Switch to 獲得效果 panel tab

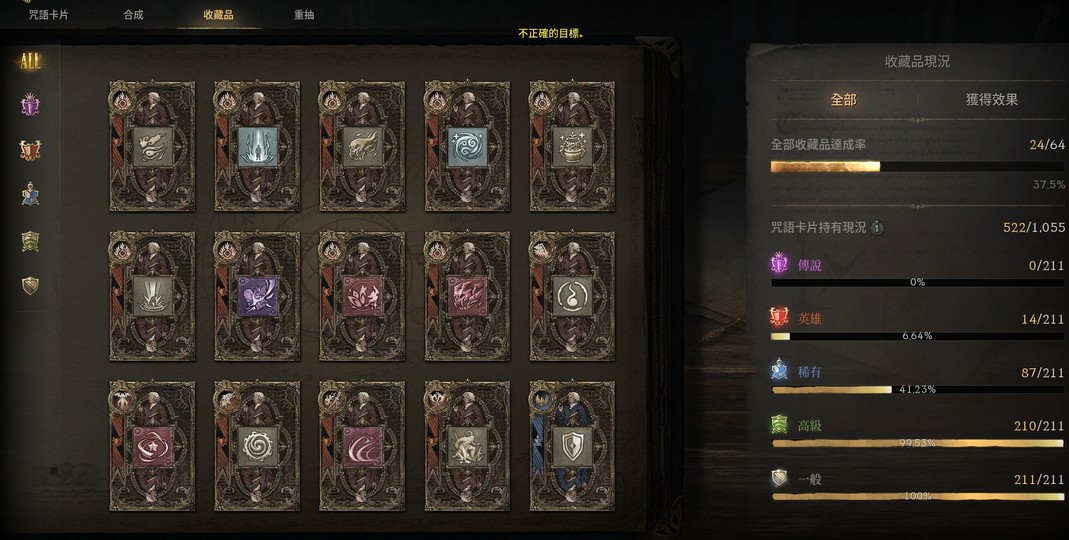click(x=991, y=100)
